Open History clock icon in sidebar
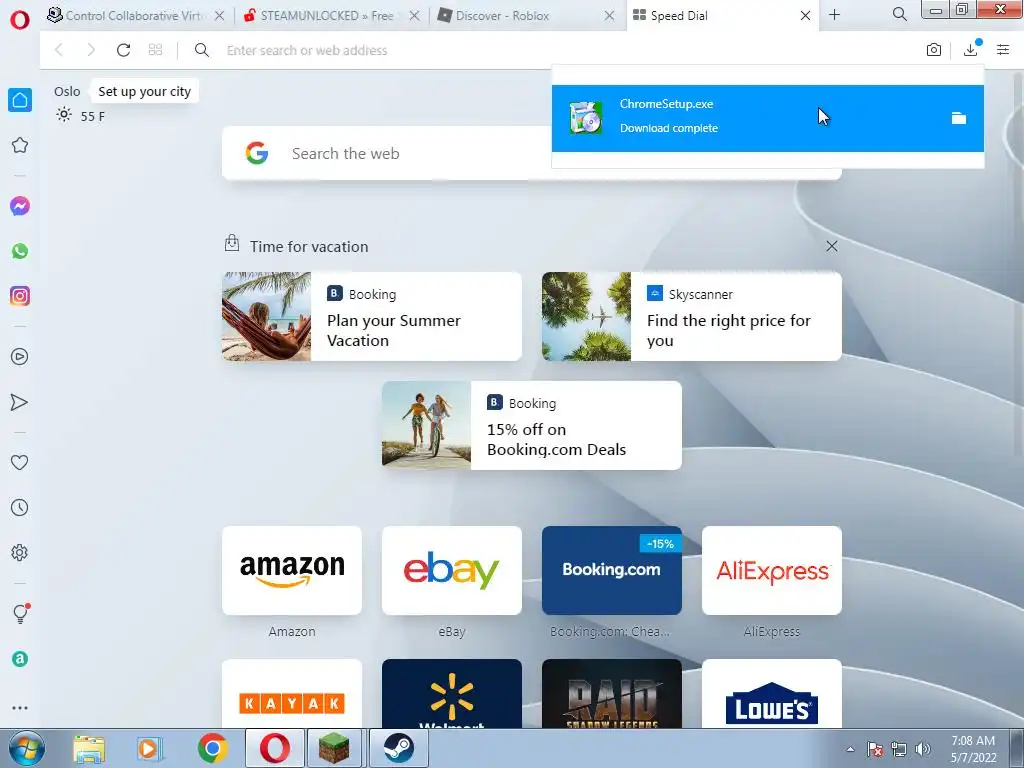This screenshot has height=768, width=1024. coord(20,507)
